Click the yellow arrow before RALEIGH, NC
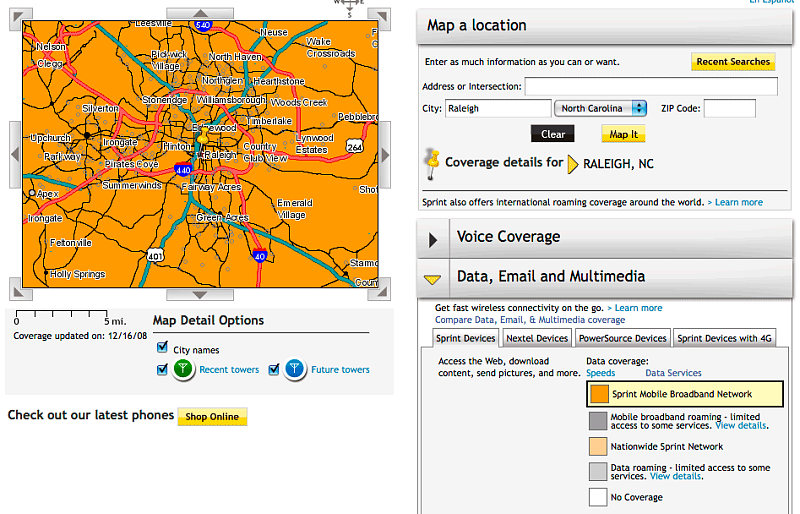The width and height of the screenshot is (800, 514). 573,164
